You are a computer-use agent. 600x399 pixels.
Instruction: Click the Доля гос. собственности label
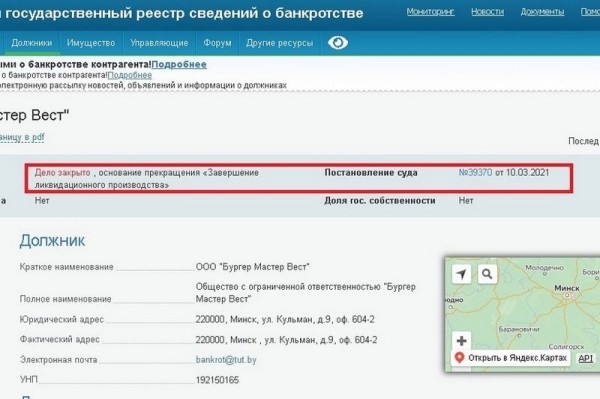click(380, 200)
